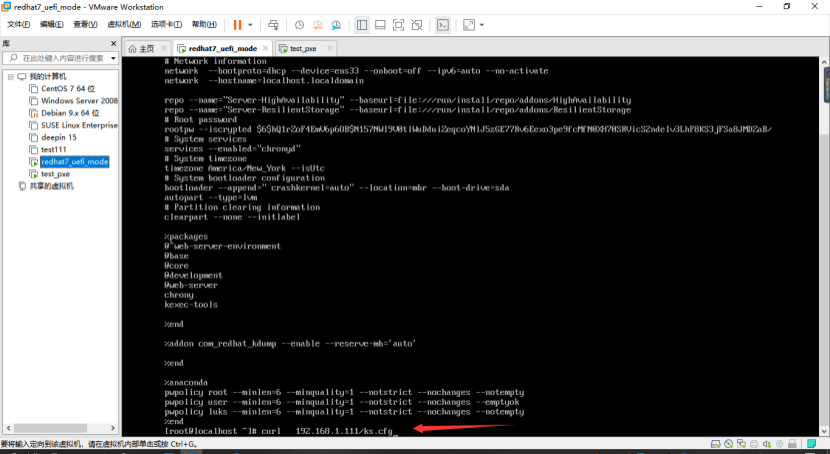Open the snapshot manager

pos(336,25)
